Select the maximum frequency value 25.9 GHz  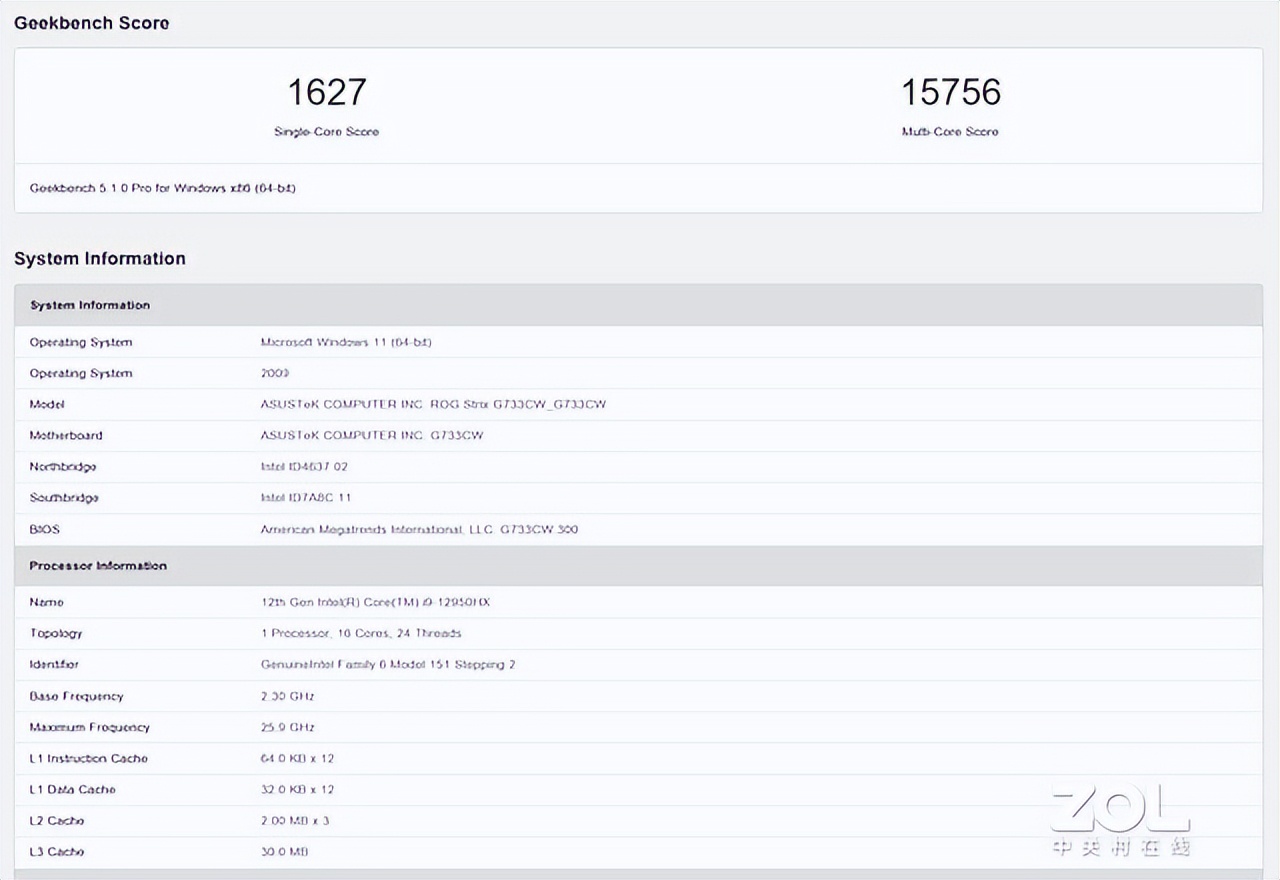pos(288,727)
